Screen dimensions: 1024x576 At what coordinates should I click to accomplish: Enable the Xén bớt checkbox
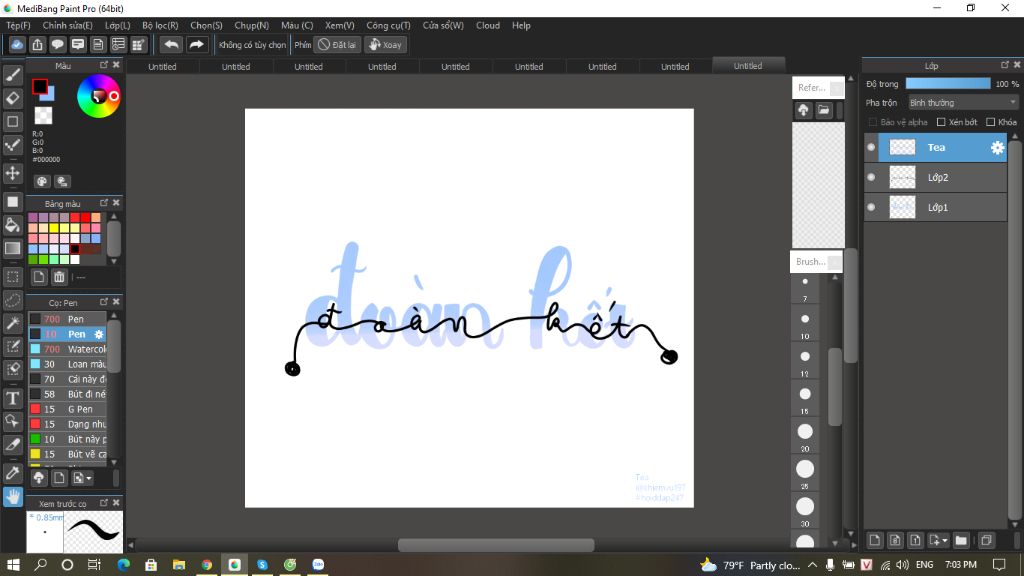tap(941, 122)
